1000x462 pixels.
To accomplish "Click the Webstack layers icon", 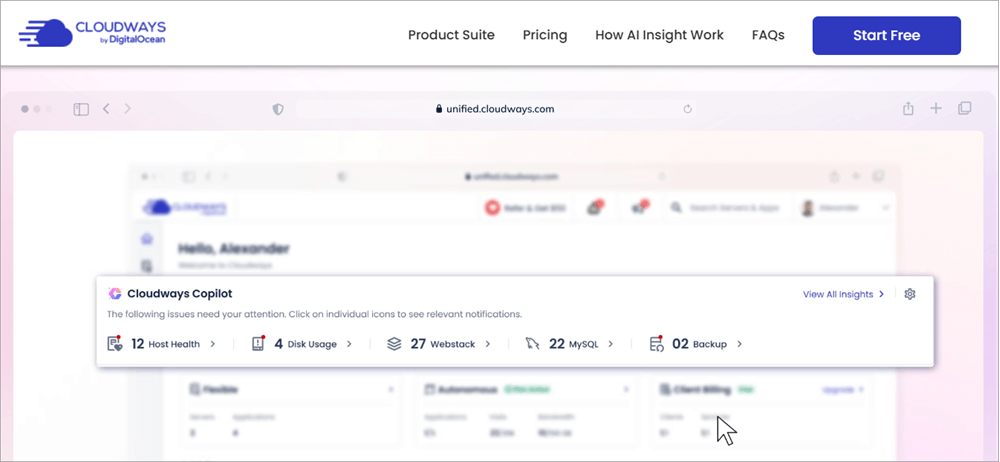I will point(394,344).
